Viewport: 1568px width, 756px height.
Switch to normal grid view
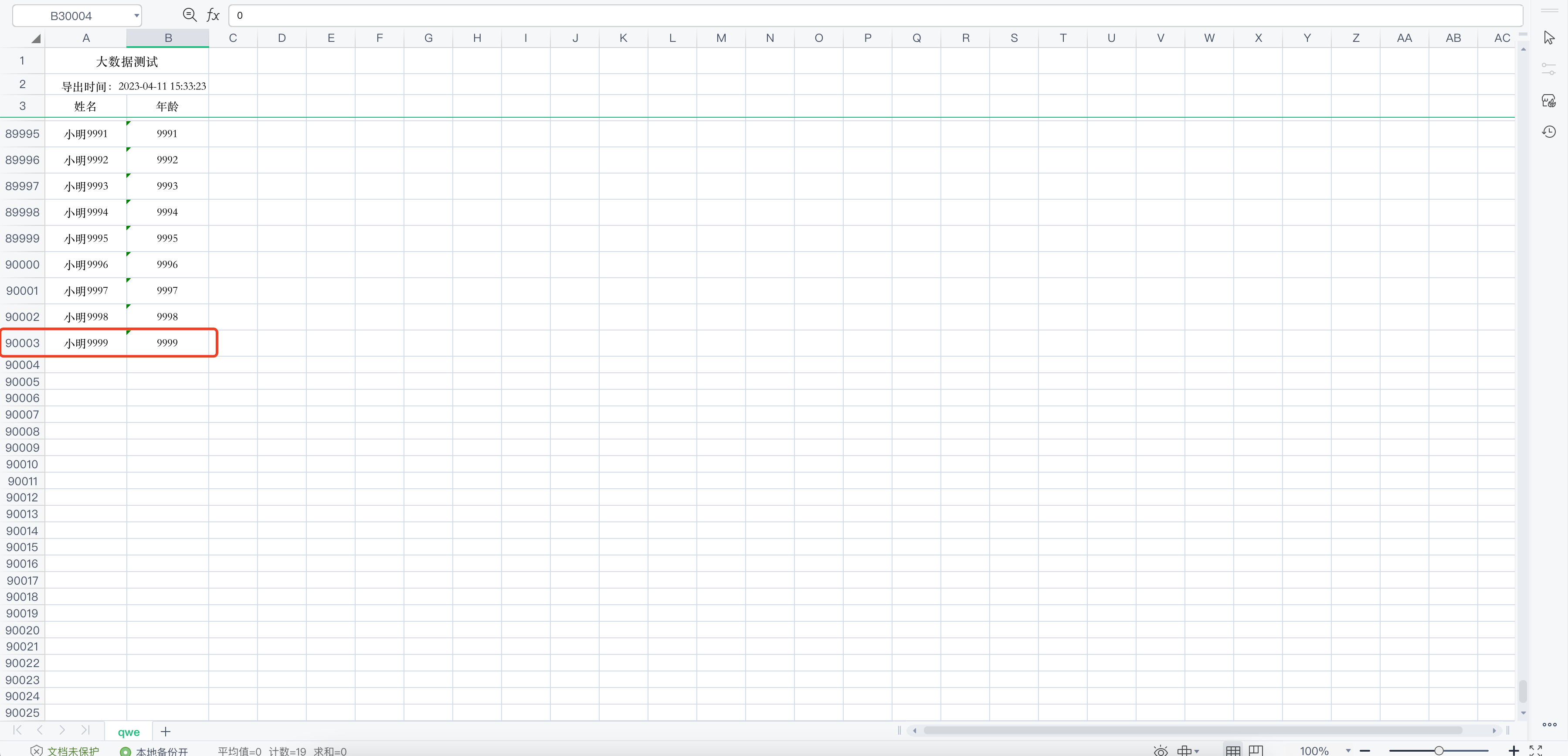pos(1233,750)
